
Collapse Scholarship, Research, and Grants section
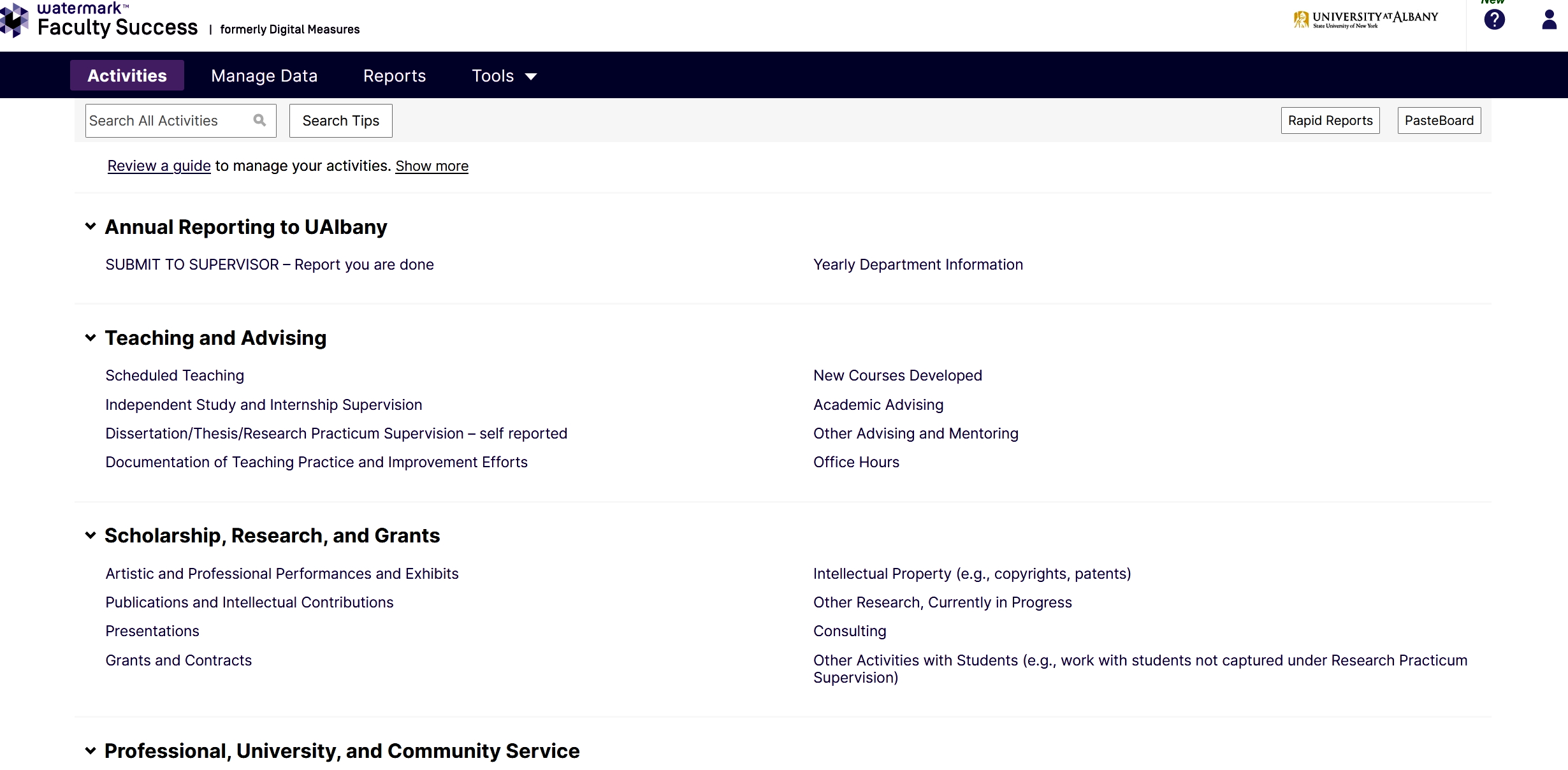point(91,535)
